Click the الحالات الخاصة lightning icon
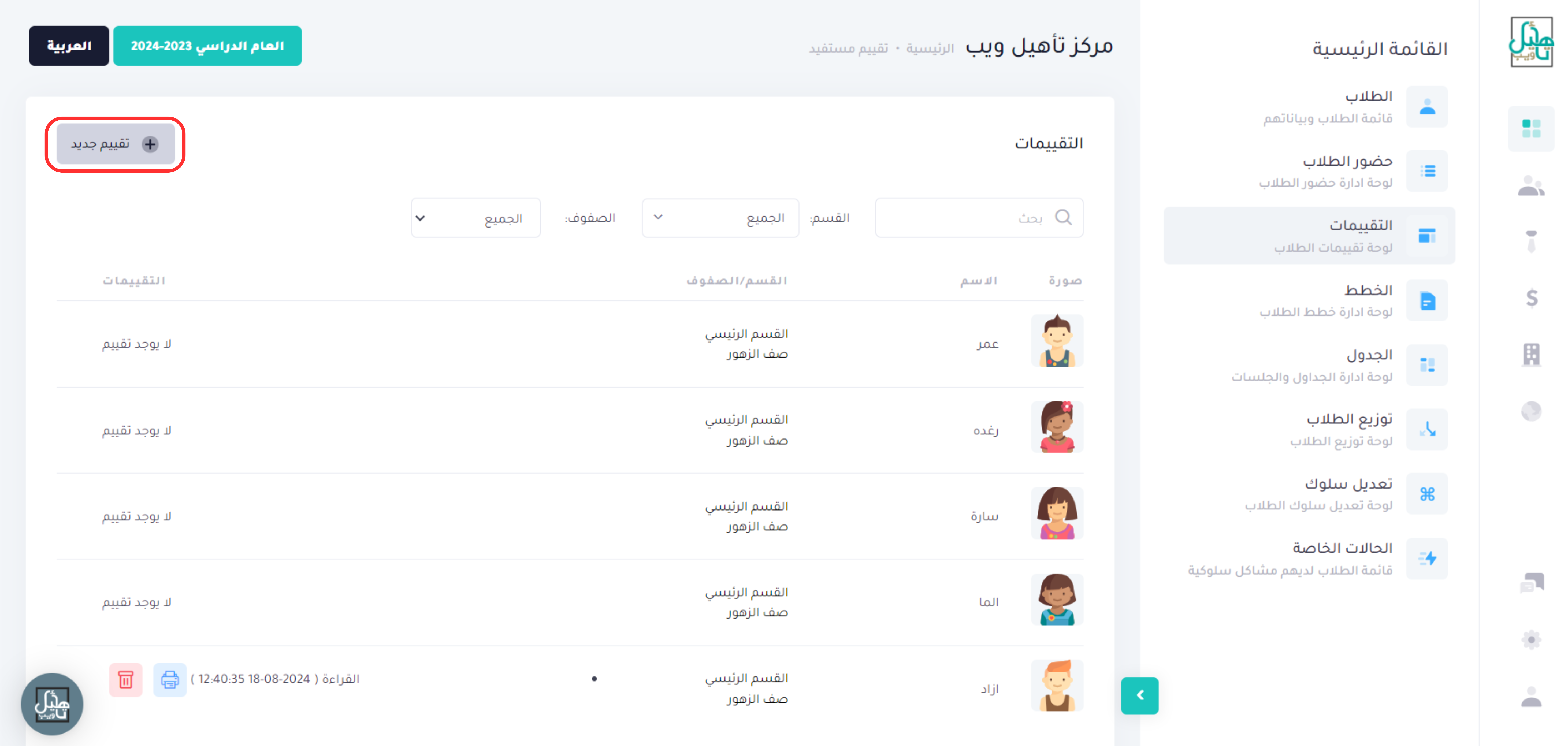Viewport: 1568px width, 748px height. [1427, 559]
